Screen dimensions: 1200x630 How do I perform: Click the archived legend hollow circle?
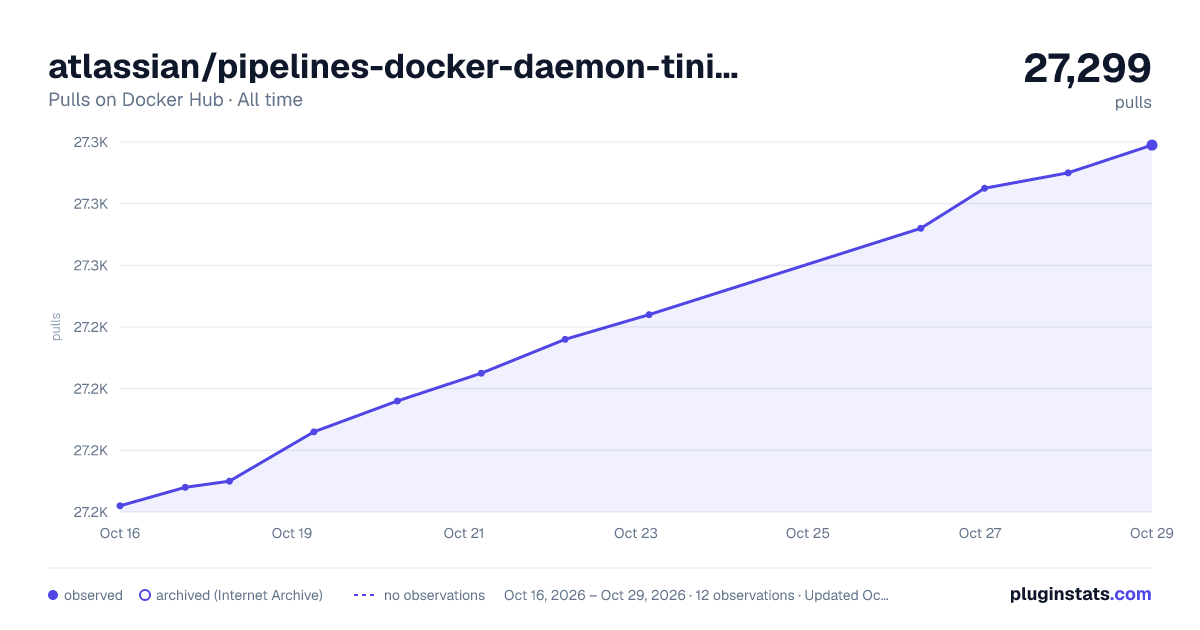click(x=144, y=595)
